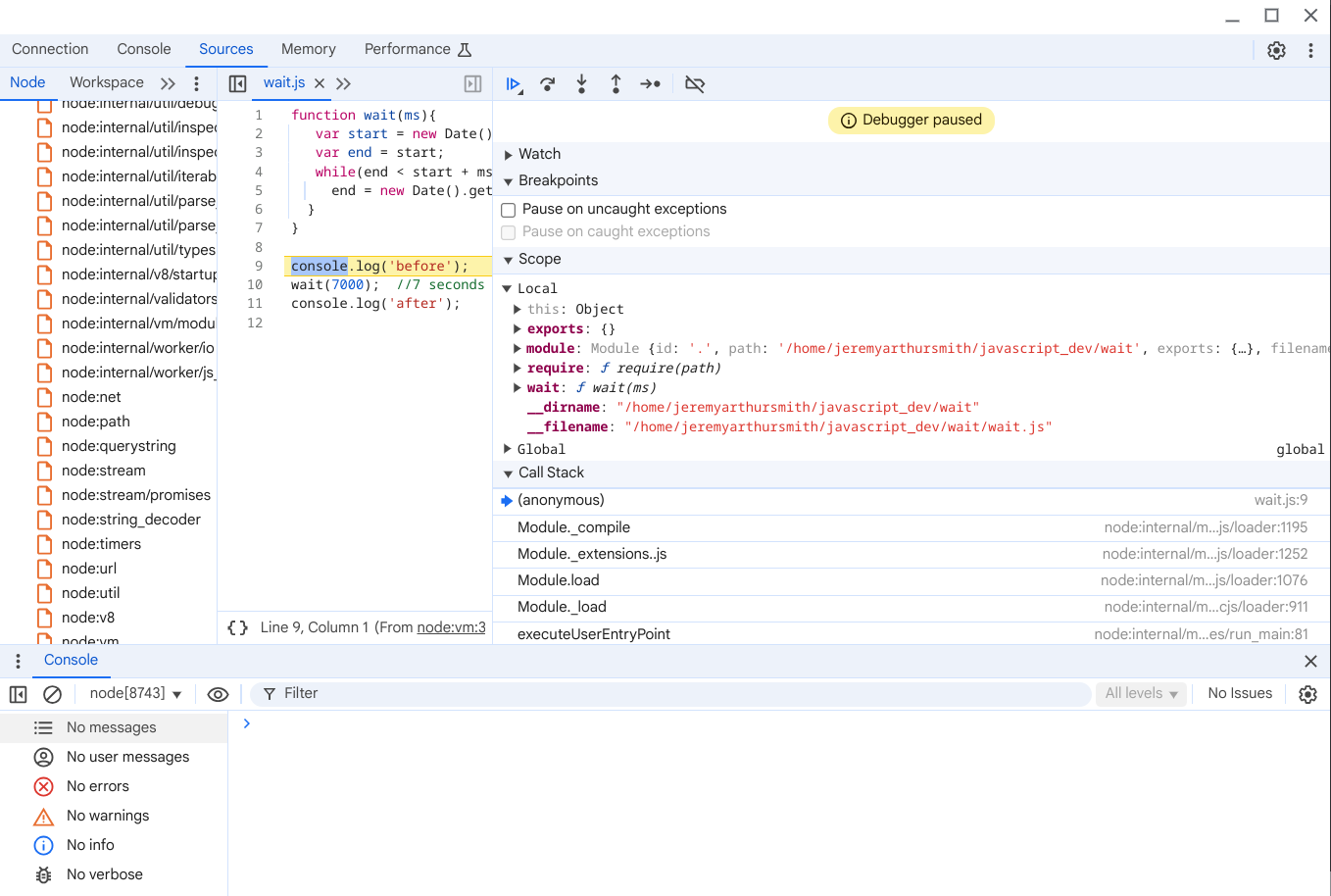Step out of current function
The height and width of the screenshot is (896, 1331).
pyautogui.click(x=616, y=84)
